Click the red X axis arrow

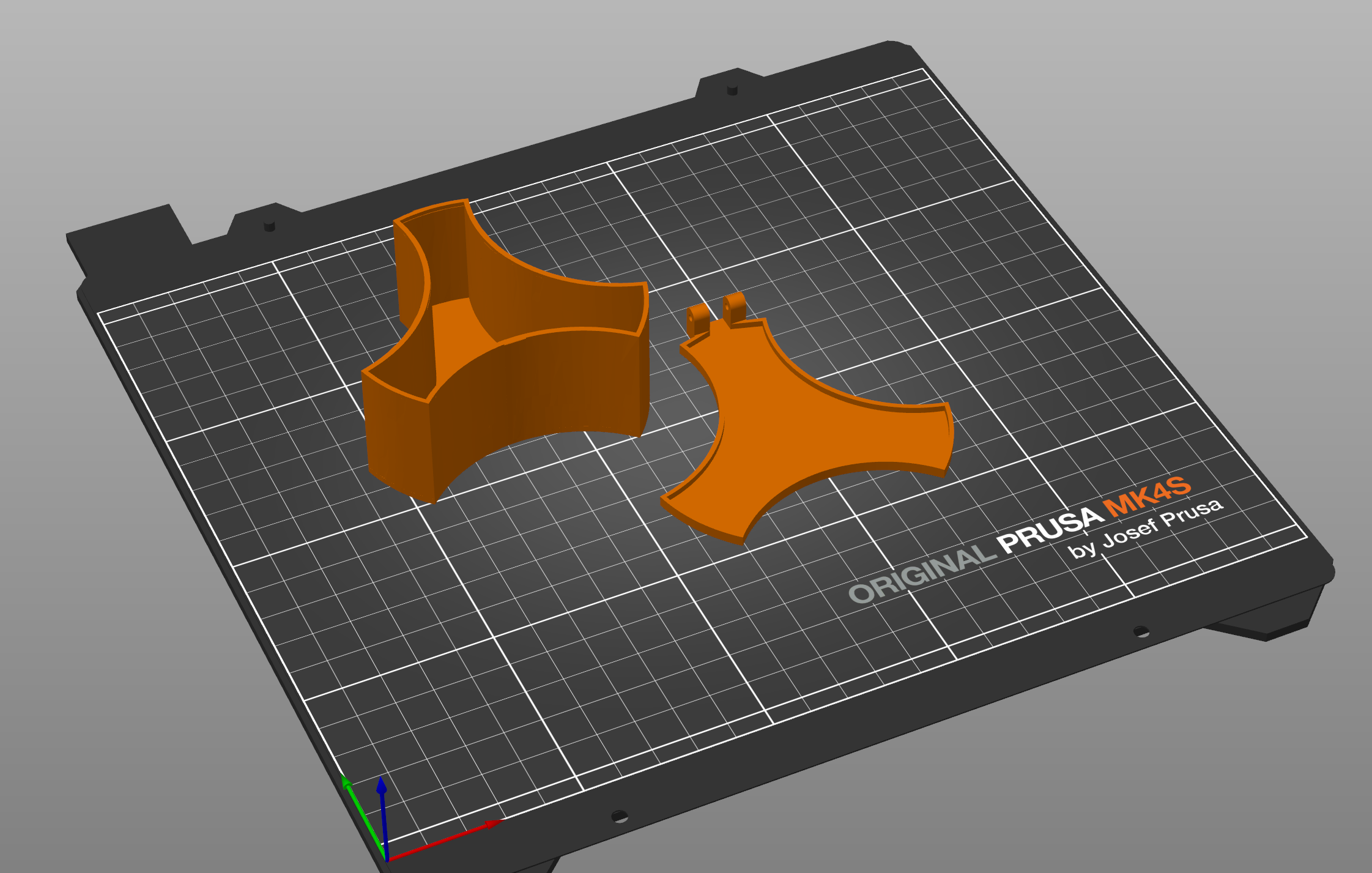tap(446, 841)
